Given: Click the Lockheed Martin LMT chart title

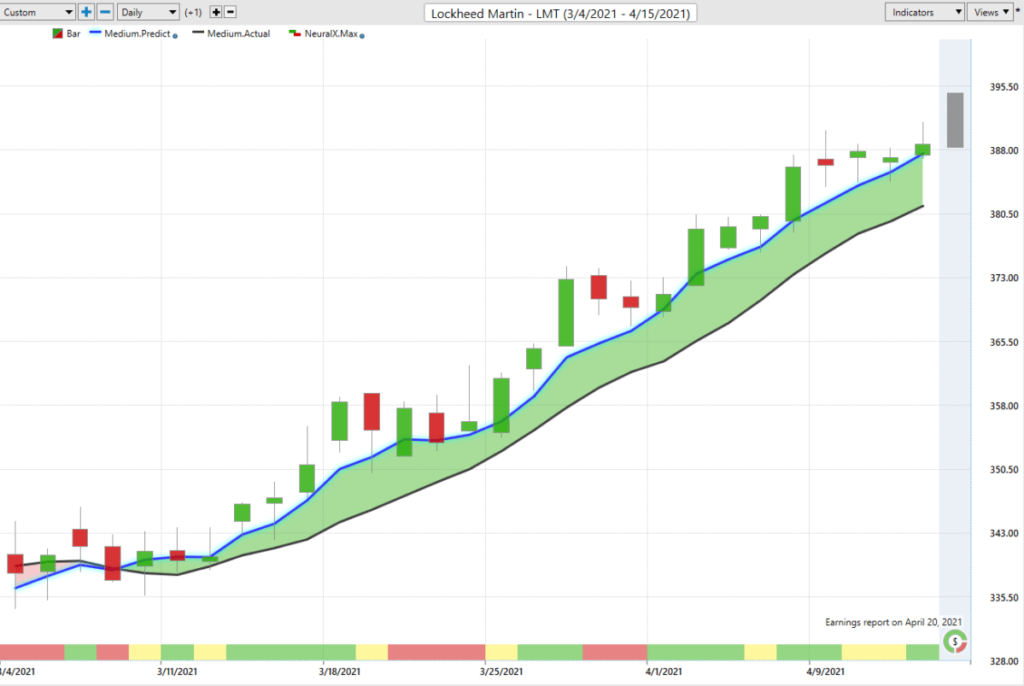Looking at the screenshot, I should 560,13.
